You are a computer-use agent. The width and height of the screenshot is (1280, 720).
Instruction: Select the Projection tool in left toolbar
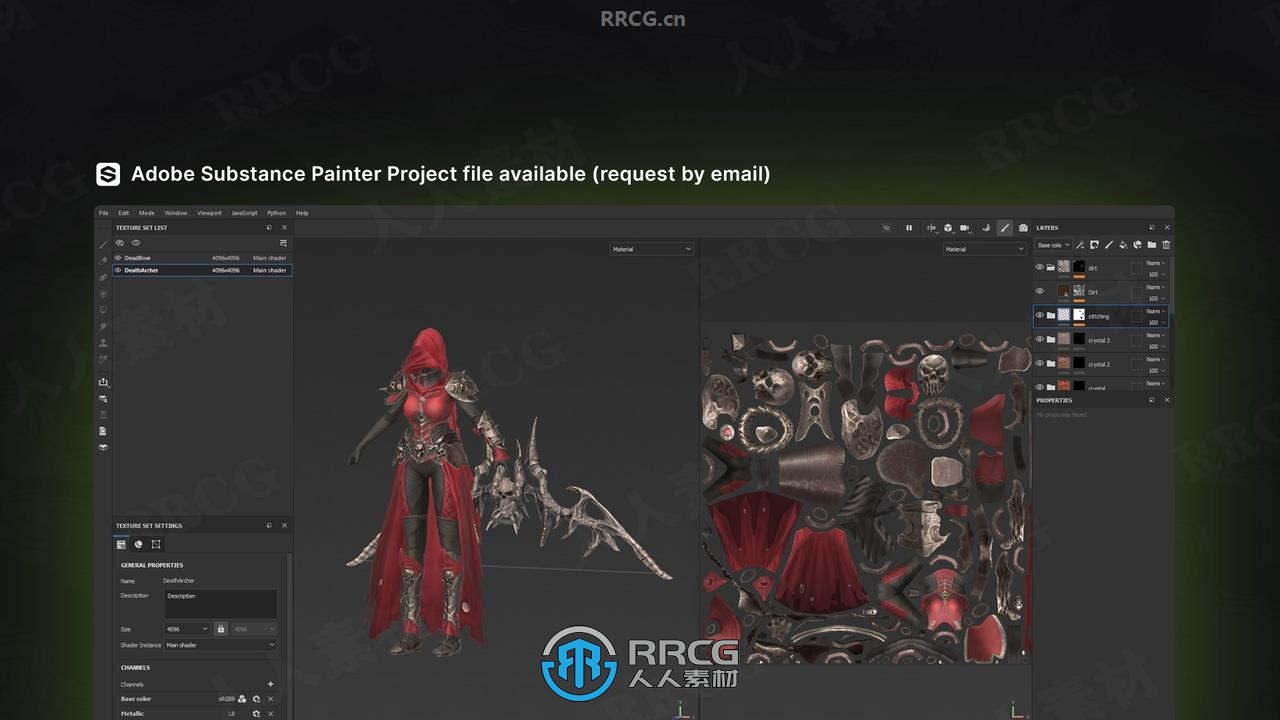(103, 278)
